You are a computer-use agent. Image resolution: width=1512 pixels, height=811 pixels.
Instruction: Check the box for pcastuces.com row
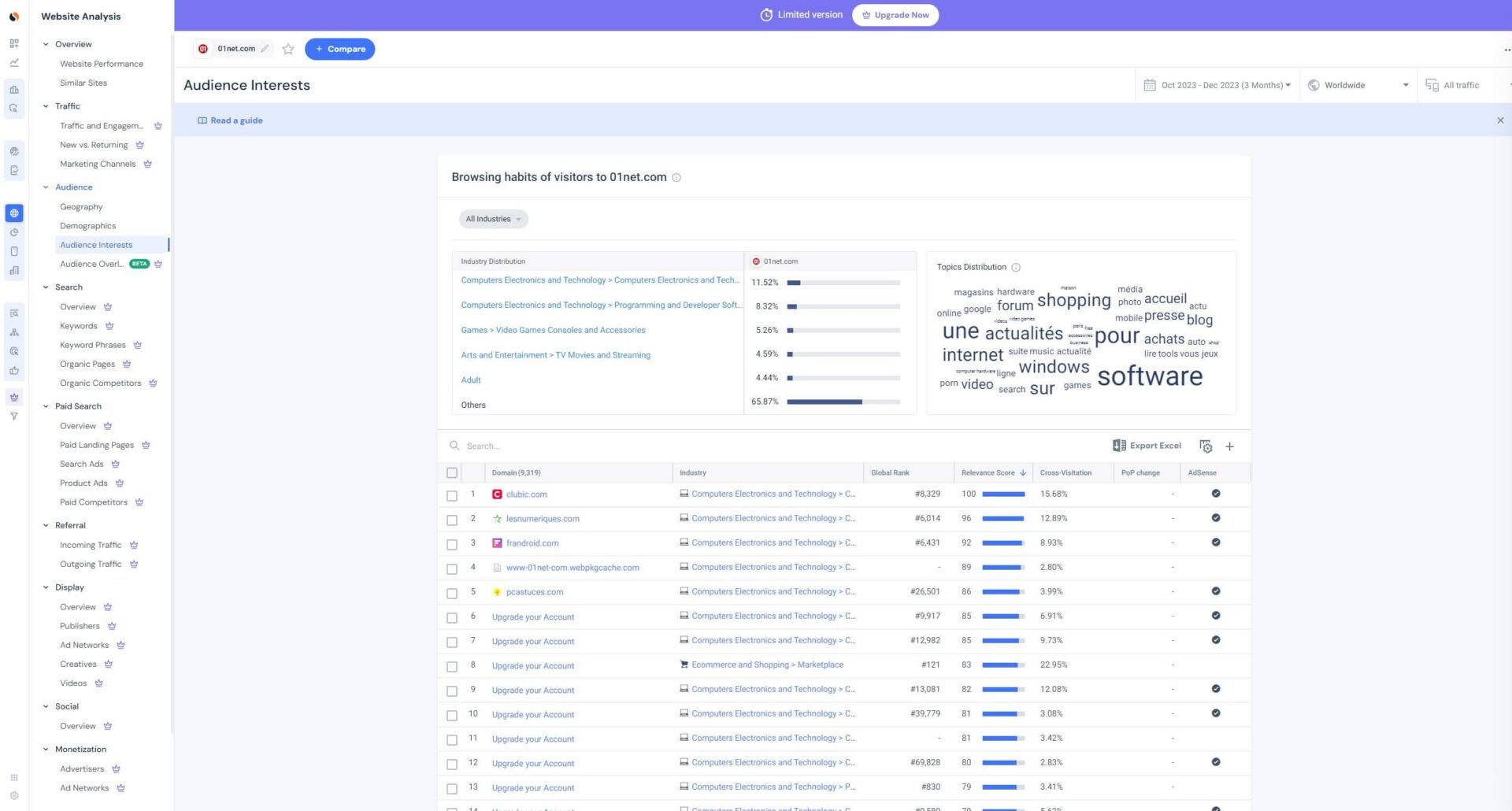click(x=452, y=594)
